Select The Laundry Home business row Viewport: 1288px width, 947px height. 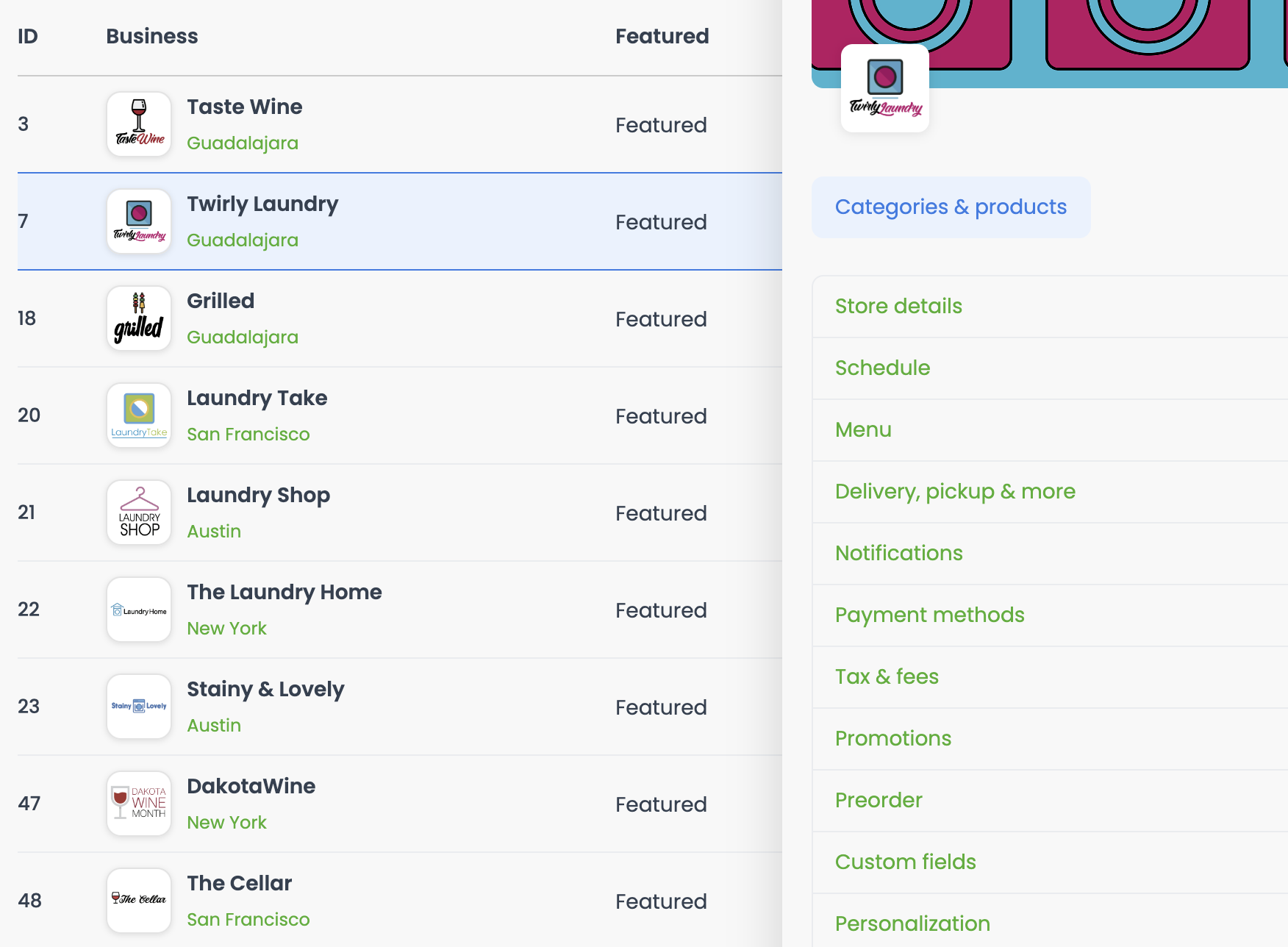click(x=400, y=610)
